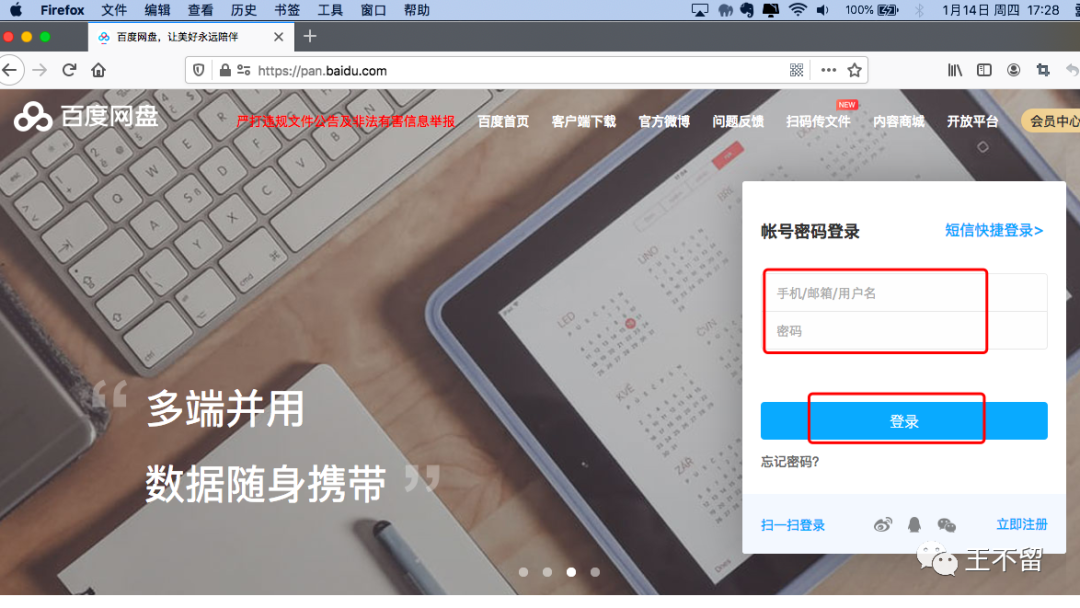Focus the 密码 password field
Screen dimensions: 1080x608
904,331
